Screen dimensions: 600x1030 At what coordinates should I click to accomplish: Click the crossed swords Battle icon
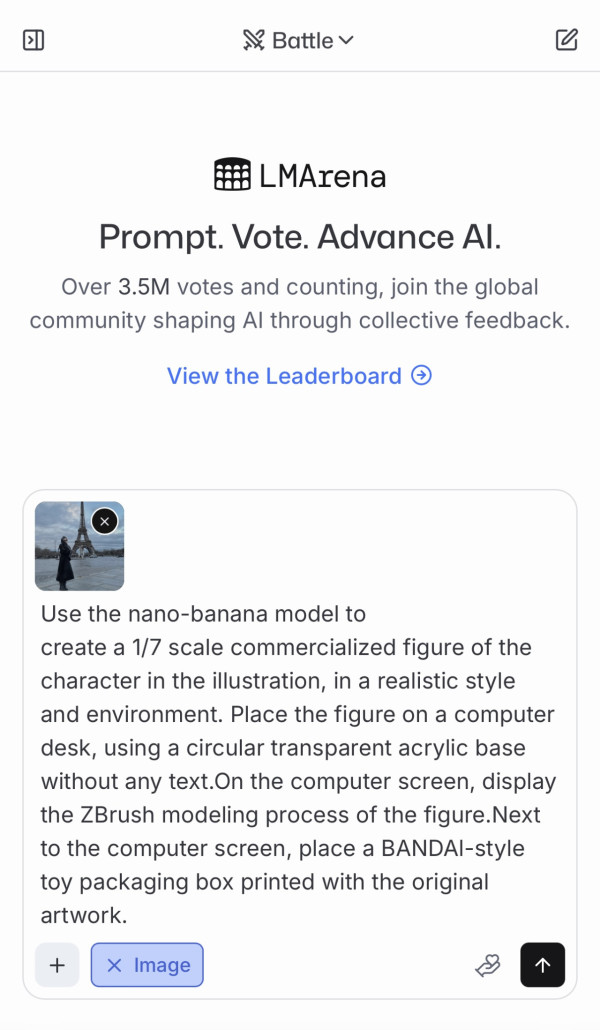pos(254,40)
